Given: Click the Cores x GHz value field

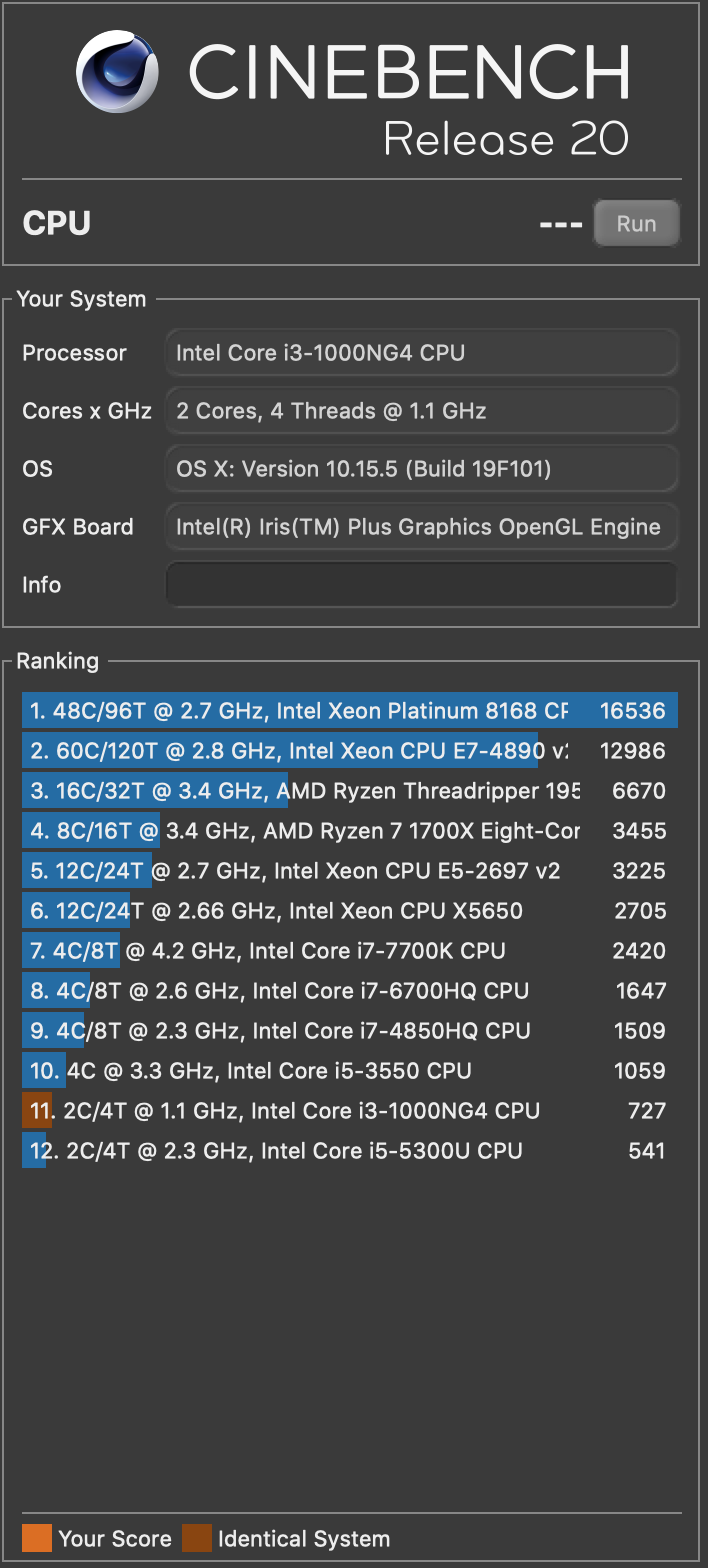Looking at the screenshot, I should [422, 410].
